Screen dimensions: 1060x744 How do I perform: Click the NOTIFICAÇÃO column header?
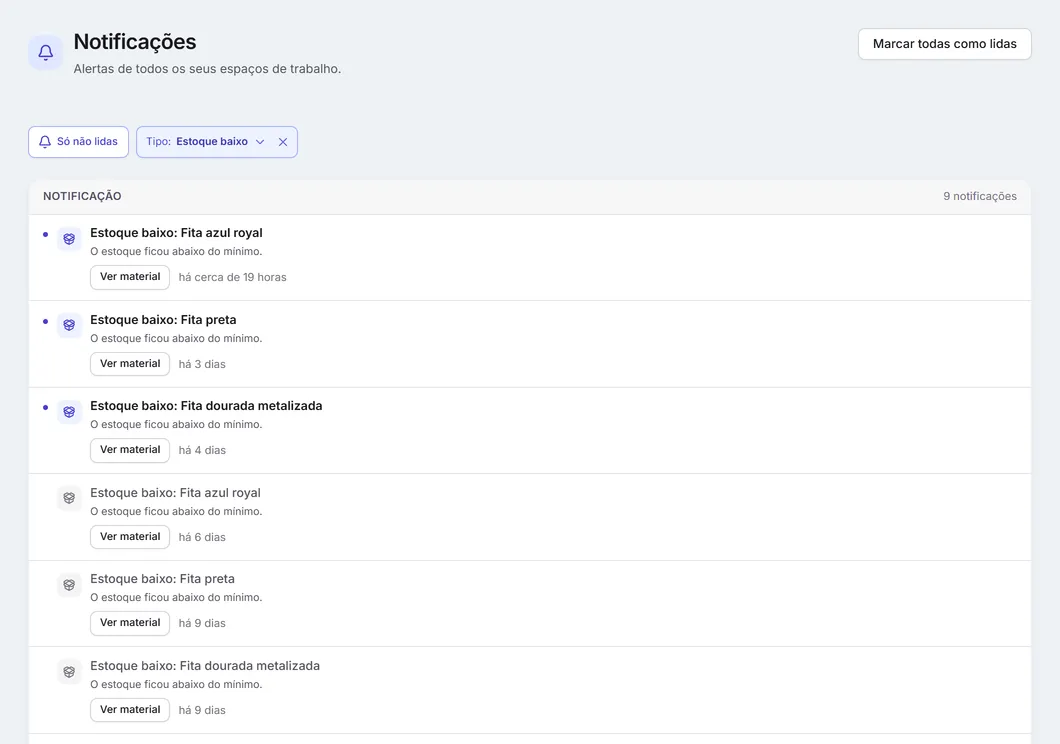[x=82, y=196]
